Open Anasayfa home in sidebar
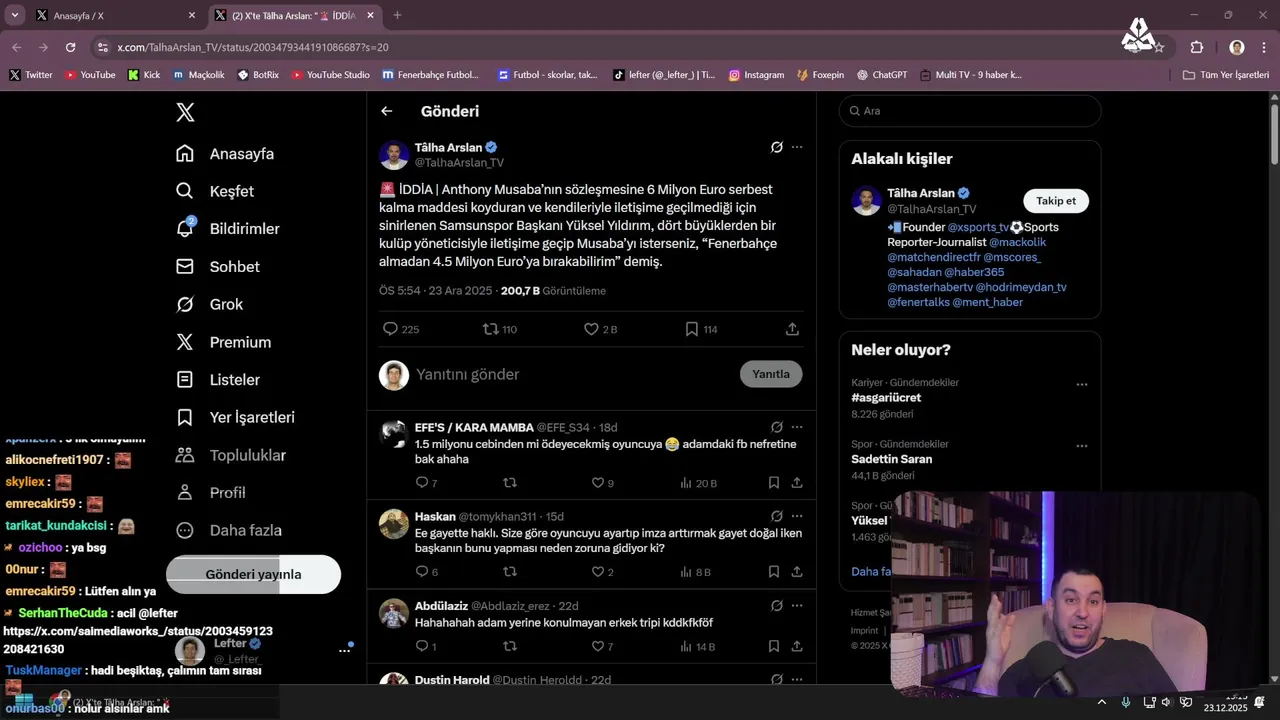Screen dimensions: 1280x720 (x=225, y=154)
